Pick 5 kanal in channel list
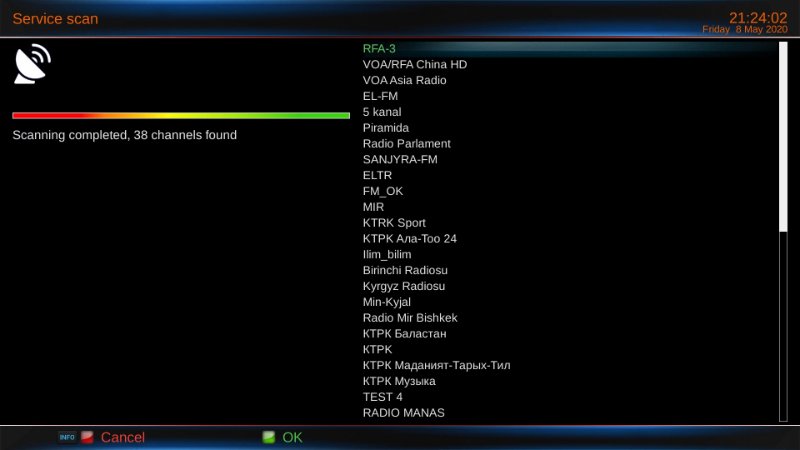 click(382, 112)
